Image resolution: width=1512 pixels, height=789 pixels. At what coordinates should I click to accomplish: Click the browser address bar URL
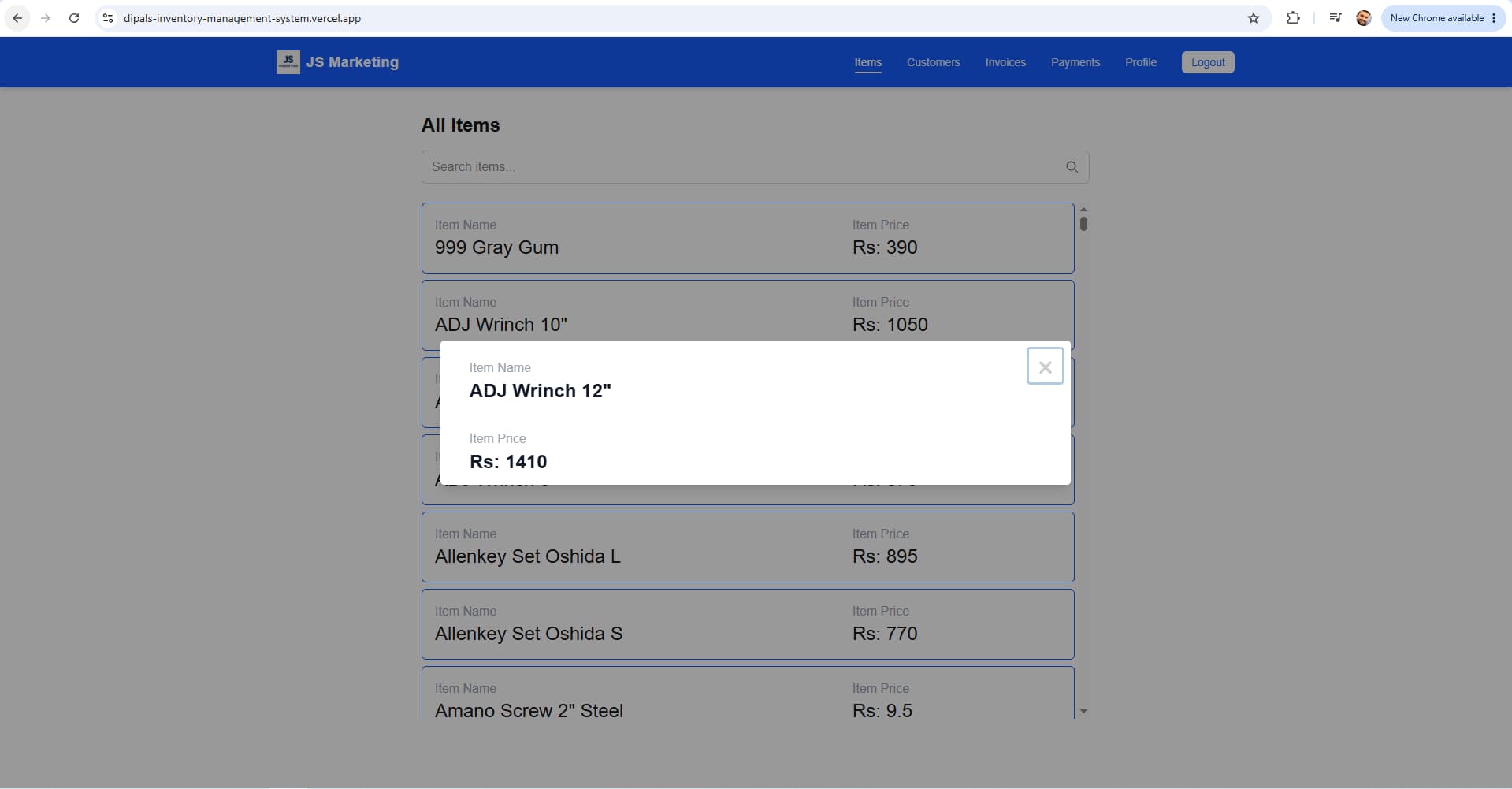(x=242, y=18)
